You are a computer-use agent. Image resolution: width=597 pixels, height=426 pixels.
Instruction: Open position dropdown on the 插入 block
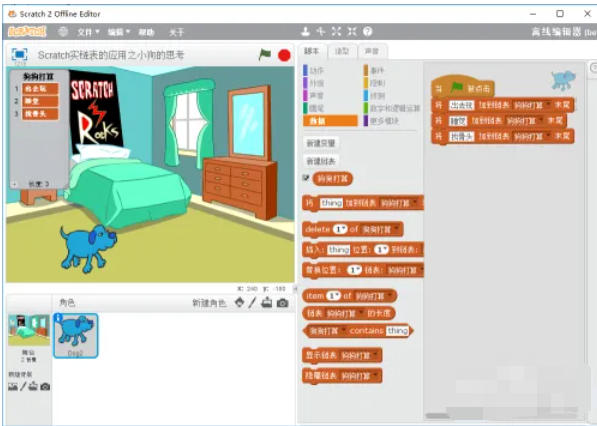click(x=381, y=250)
